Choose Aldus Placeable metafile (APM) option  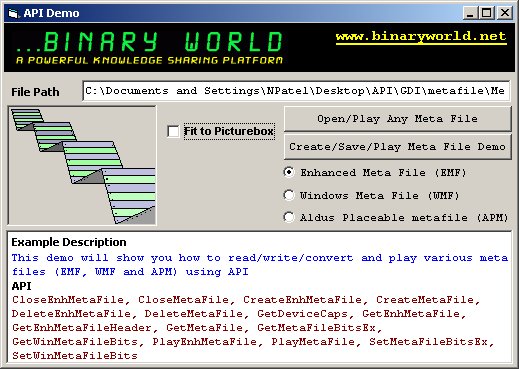289,217
